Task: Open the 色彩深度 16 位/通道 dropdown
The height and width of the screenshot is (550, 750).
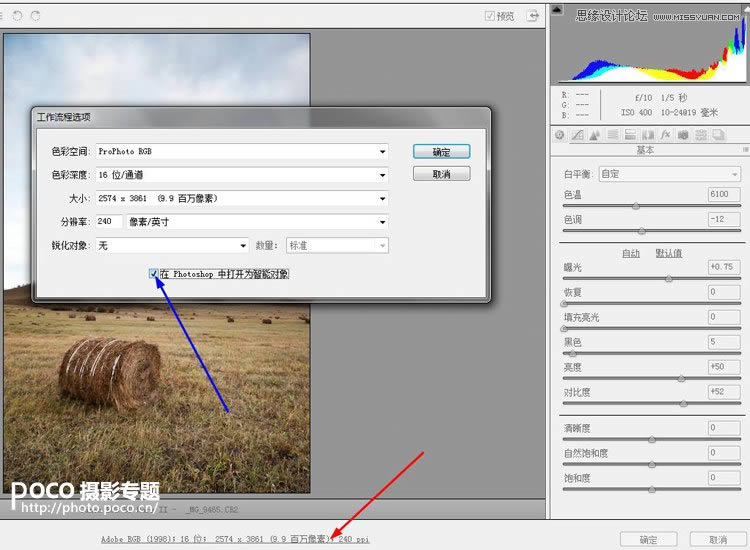Action: 382,175
